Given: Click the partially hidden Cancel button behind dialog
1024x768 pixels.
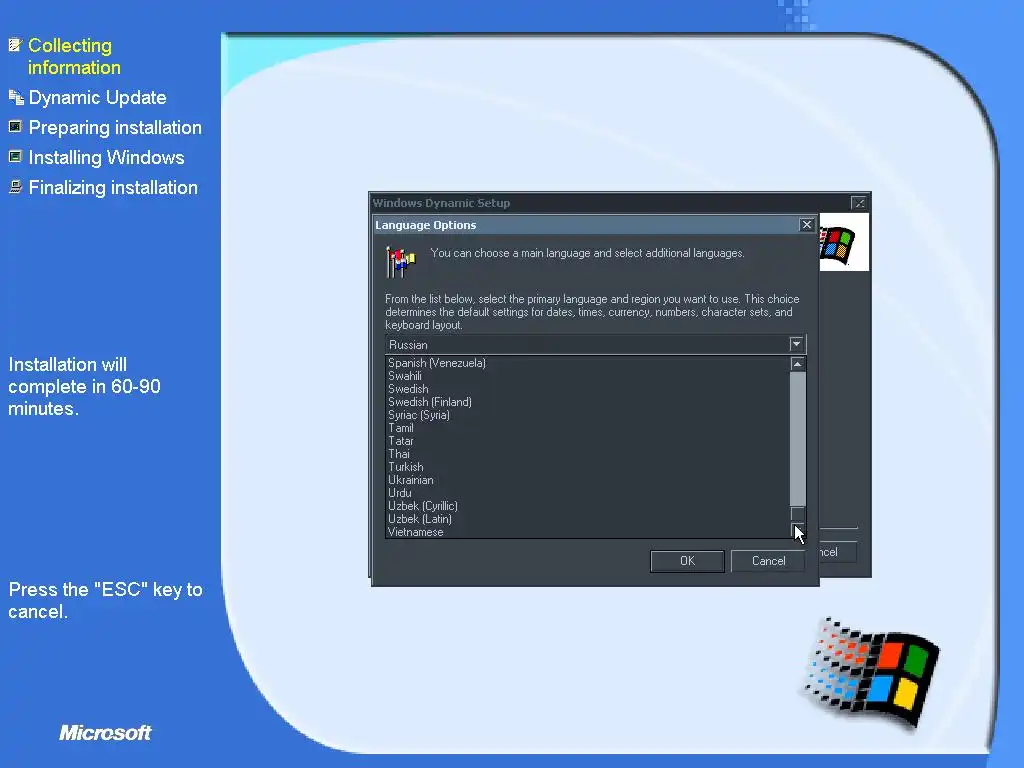Looking at the screenshot, I should click(x=838, y=552).
